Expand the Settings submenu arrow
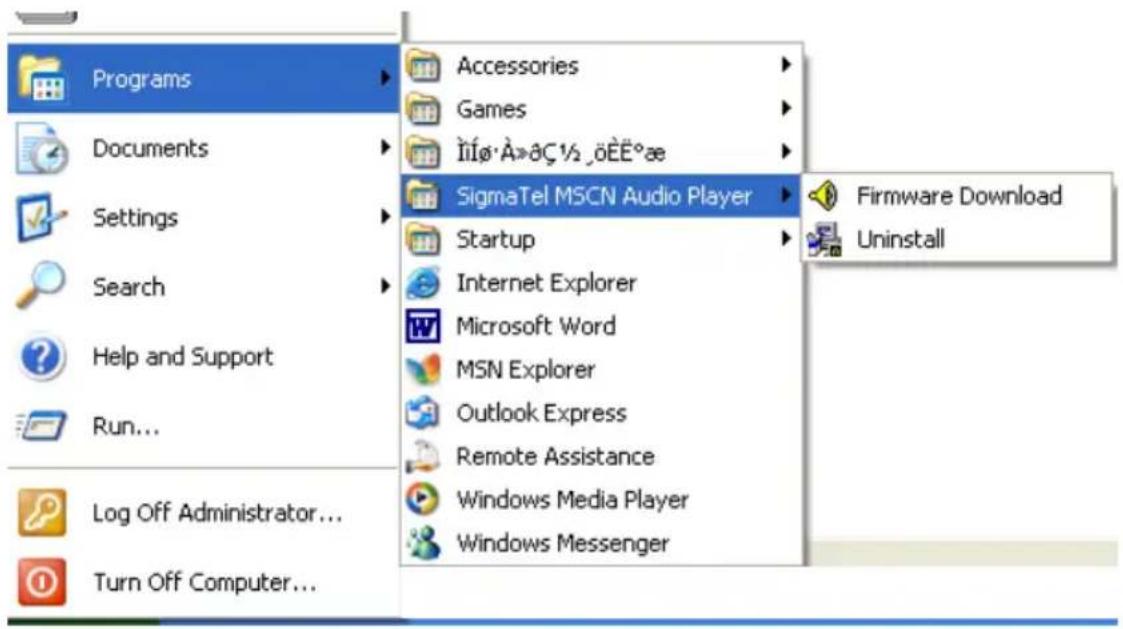1123x629 pixels. pyautogui.click(x=385, y=216)
